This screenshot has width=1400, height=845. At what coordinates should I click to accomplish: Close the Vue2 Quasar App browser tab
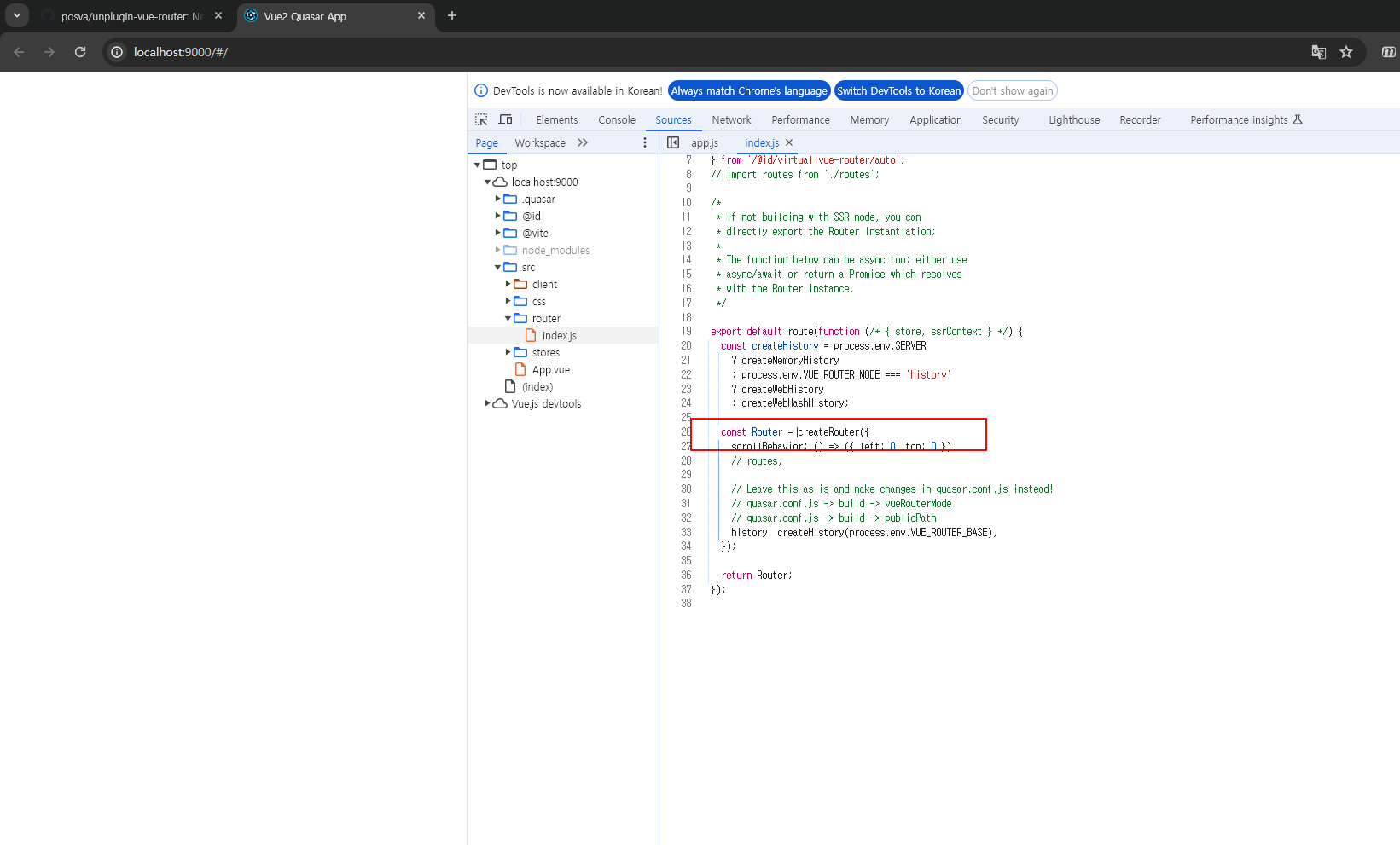pos(421,15)
